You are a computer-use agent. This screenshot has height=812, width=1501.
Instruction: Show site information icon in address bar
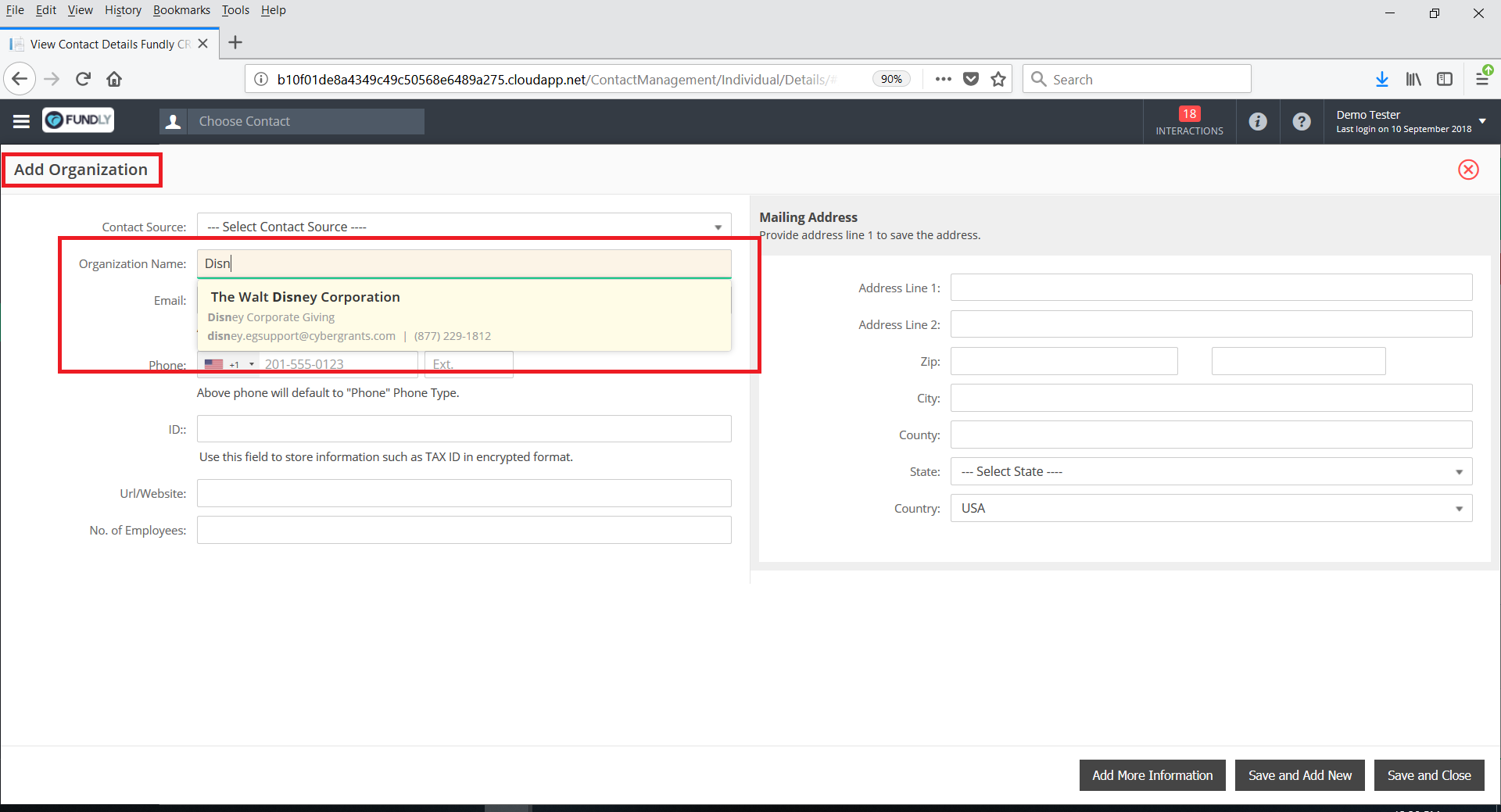click(x=261, y=79)
